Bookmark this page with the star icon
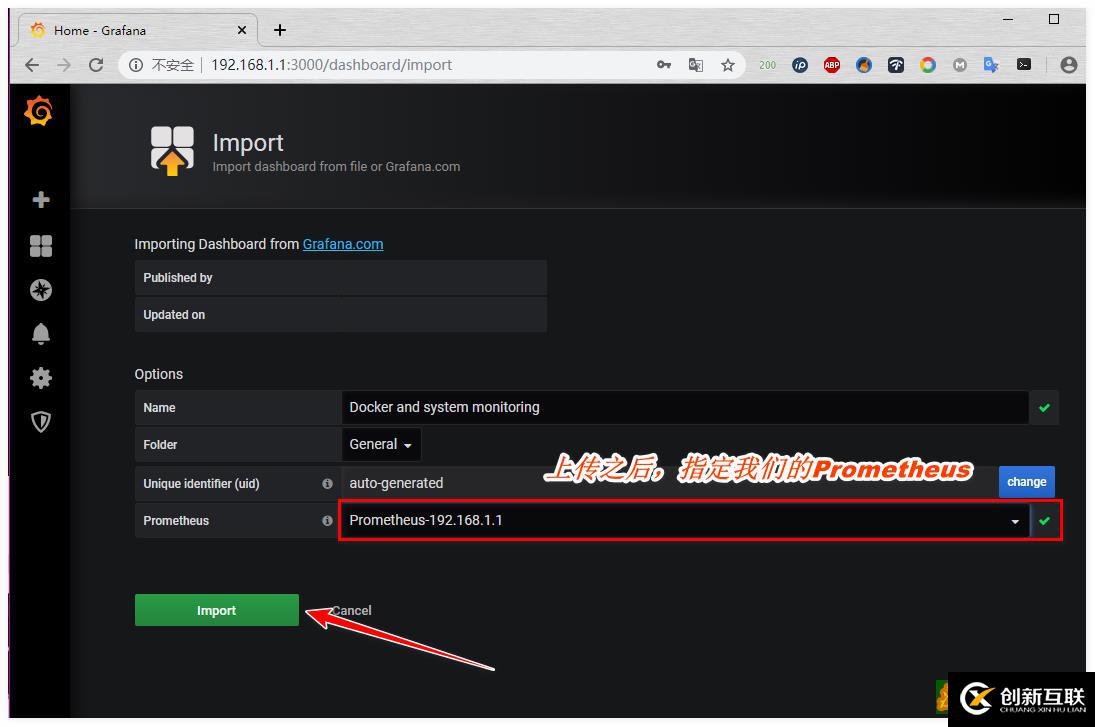Viewport: 1095px width, 727px height. [728, 65]
